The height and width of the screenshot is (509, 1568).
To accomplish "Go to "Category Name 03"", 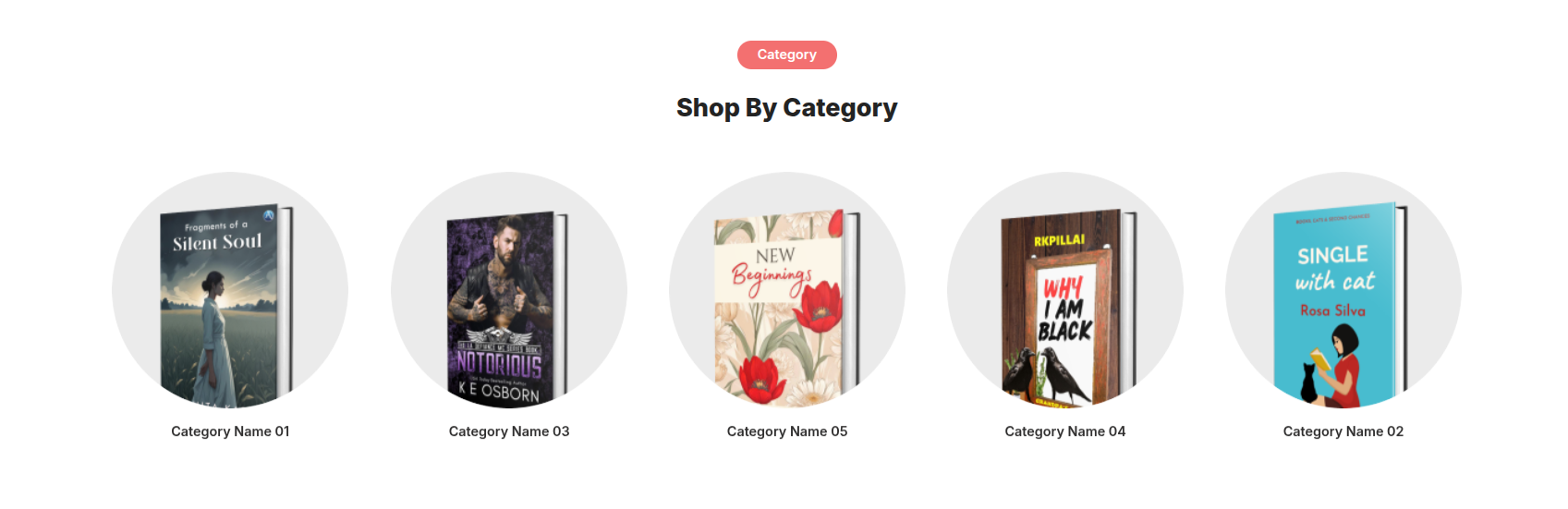I will tap(509, 431).
